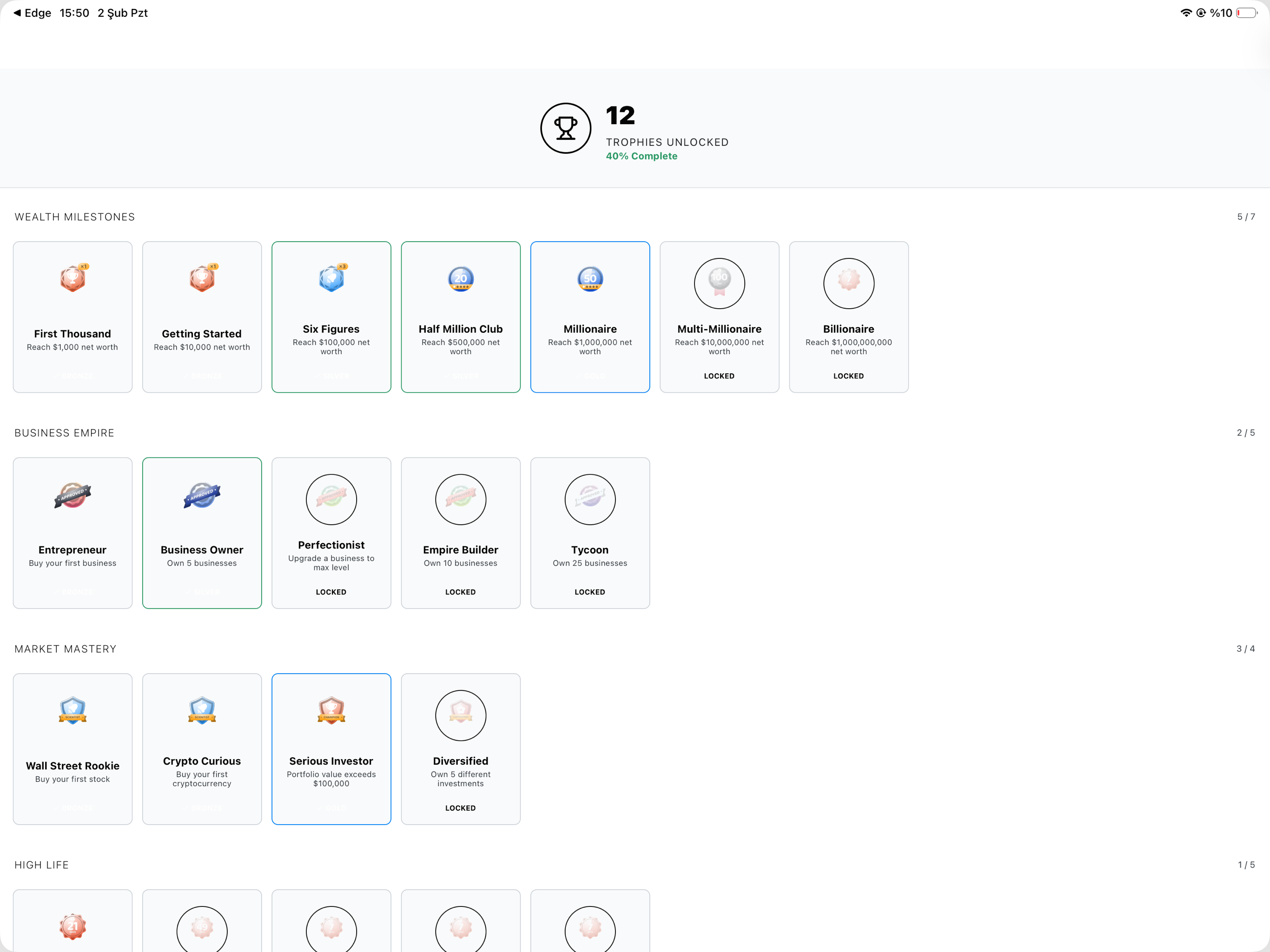Open the Getting Started bronze badge

point(202,278)
